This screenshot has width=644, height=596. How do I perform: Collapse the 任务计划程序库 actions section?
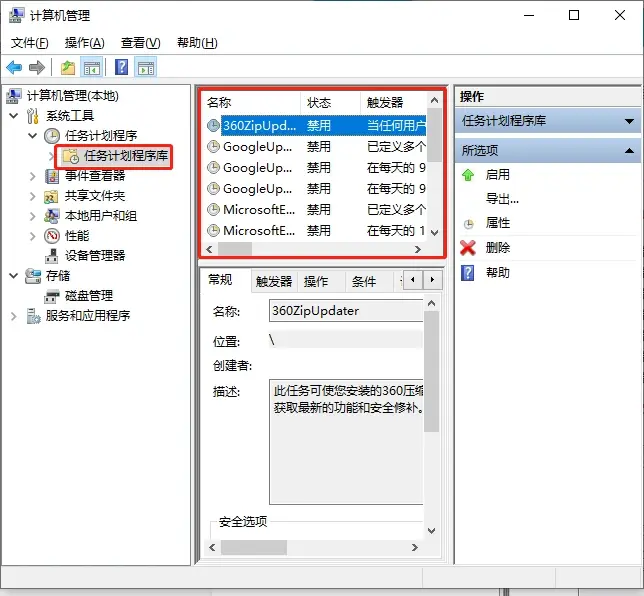coord(630,121)
